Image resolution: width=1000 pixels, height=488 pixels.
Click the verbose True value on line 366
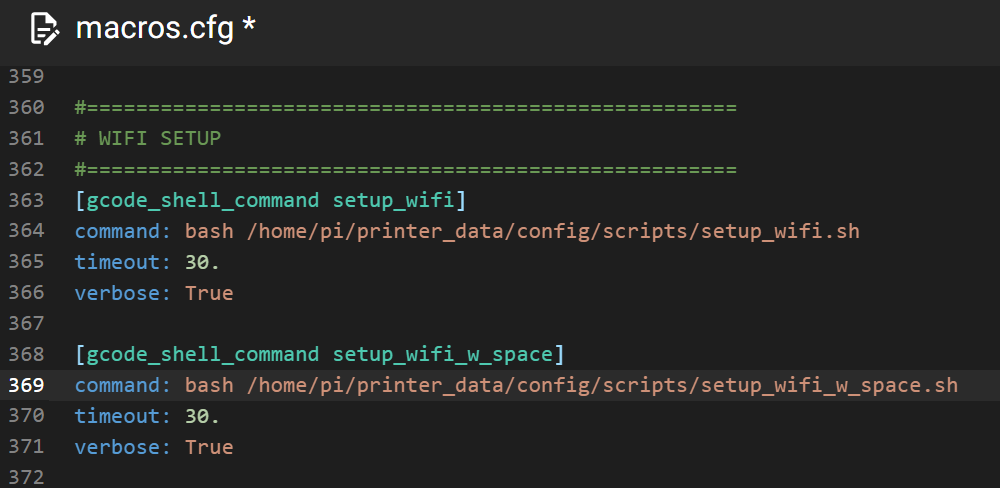209,293
